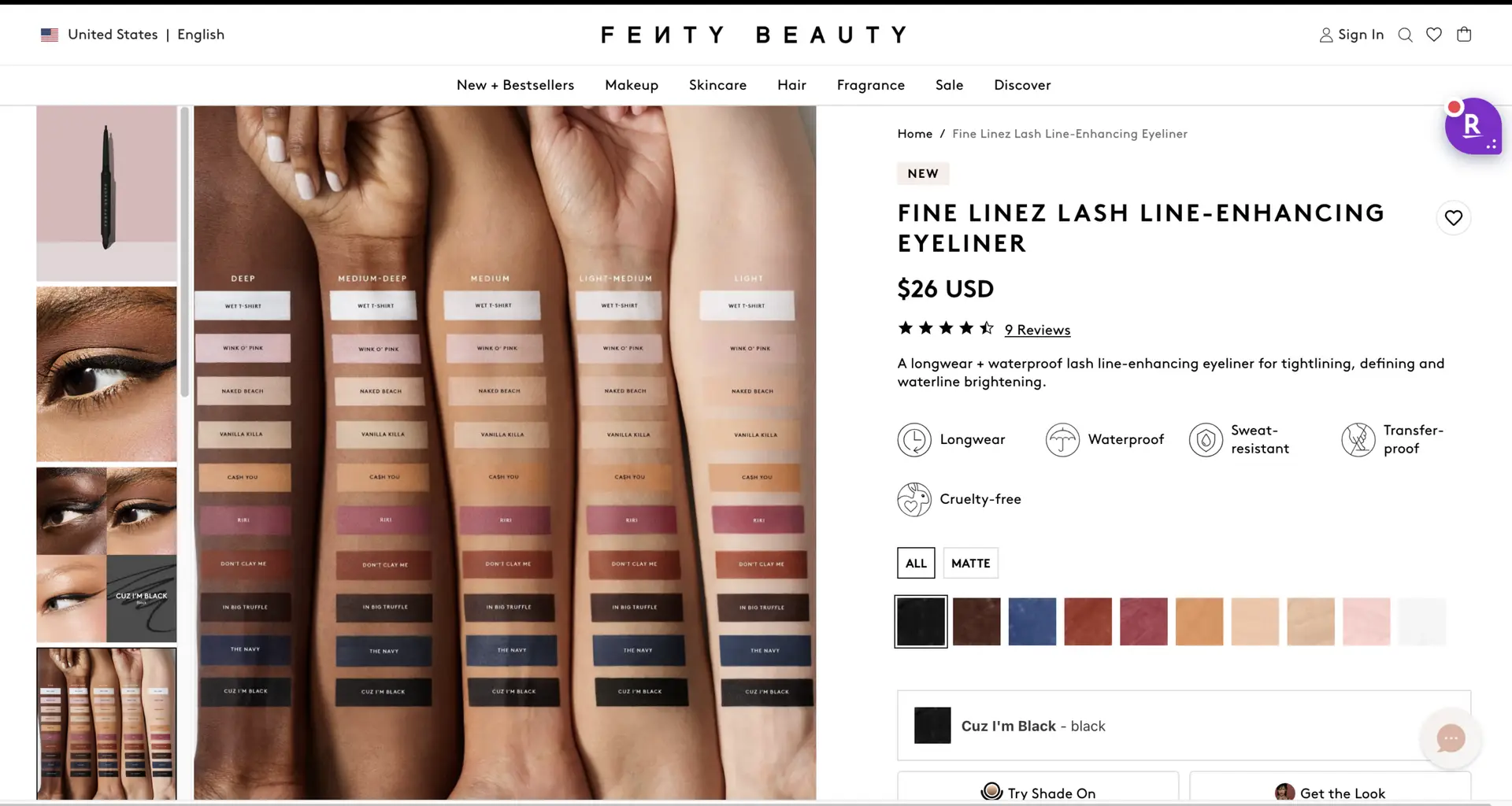Expand the Fragrance navigation menu
The image size is (1512, 806).
click(870, 85)
